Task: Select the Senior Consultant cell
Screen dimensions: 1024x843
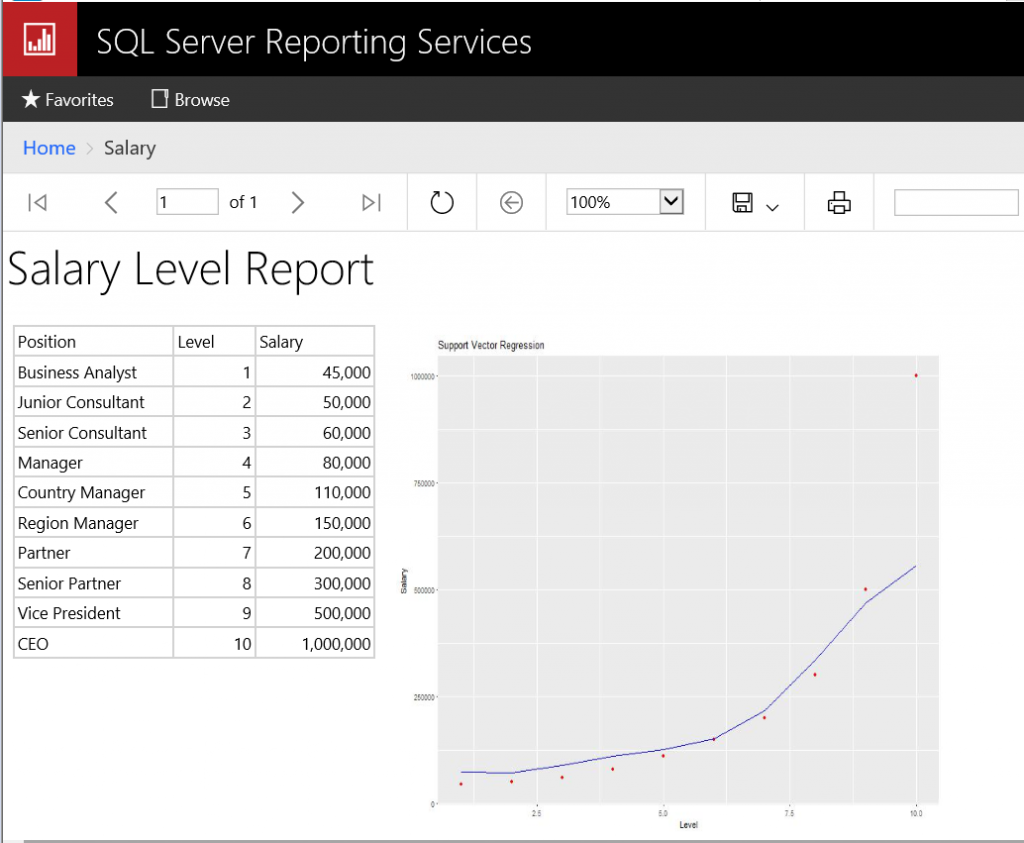Action: 93,432
